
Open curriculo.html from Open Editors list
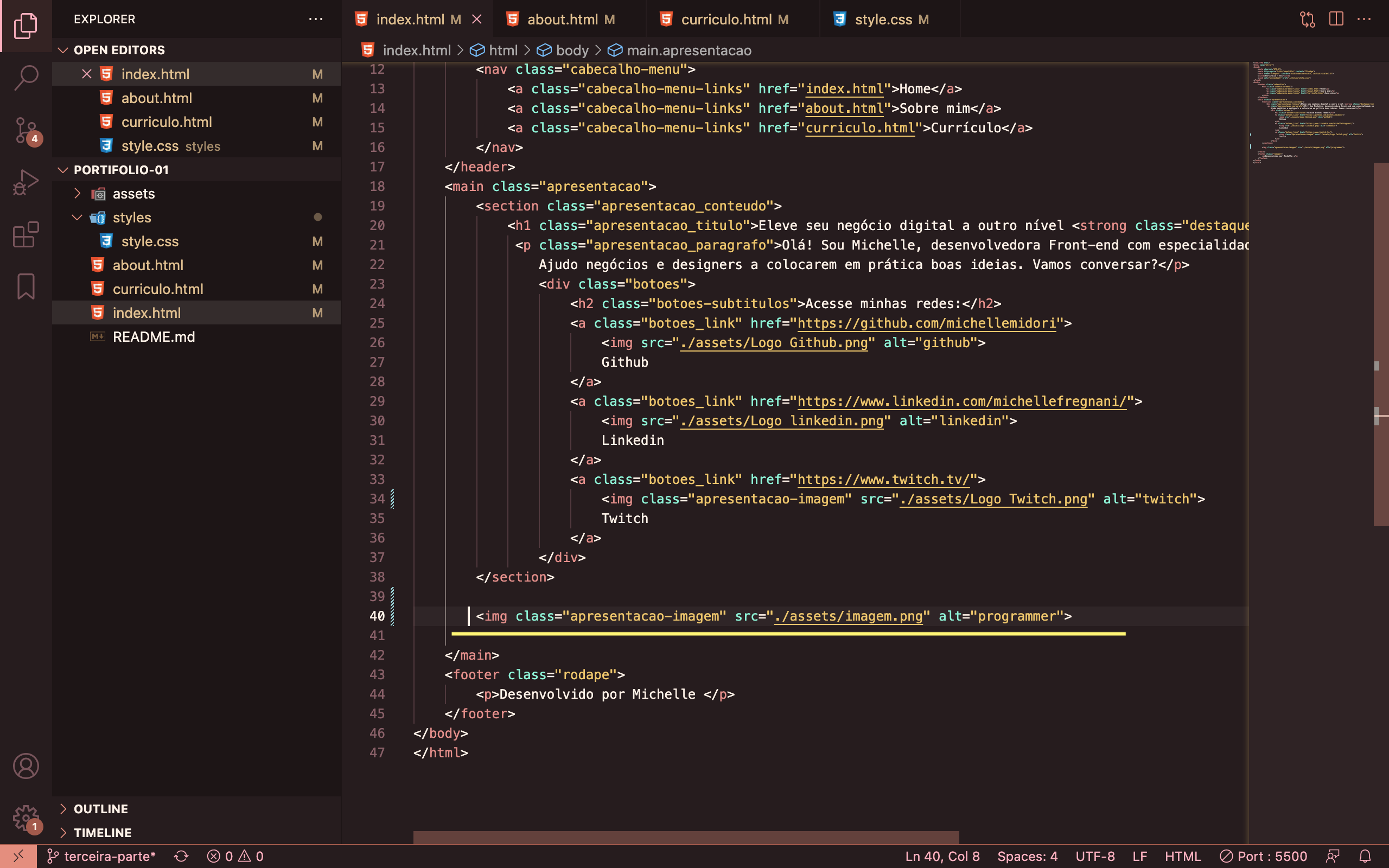click(196, 122)
